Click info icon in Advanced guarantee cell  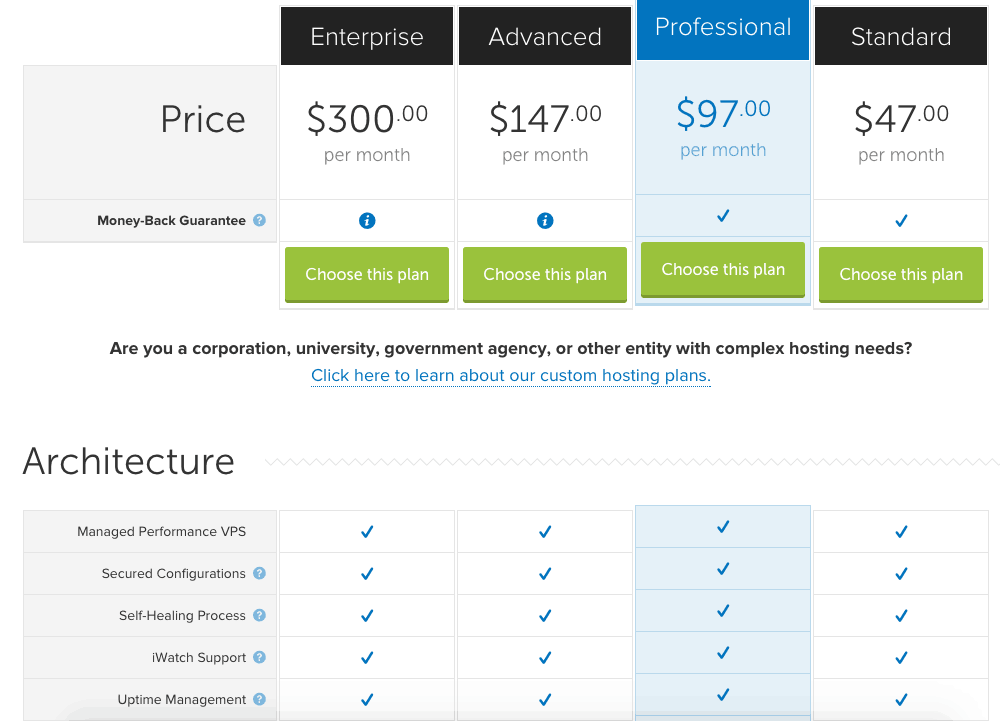tap(545, 221)
